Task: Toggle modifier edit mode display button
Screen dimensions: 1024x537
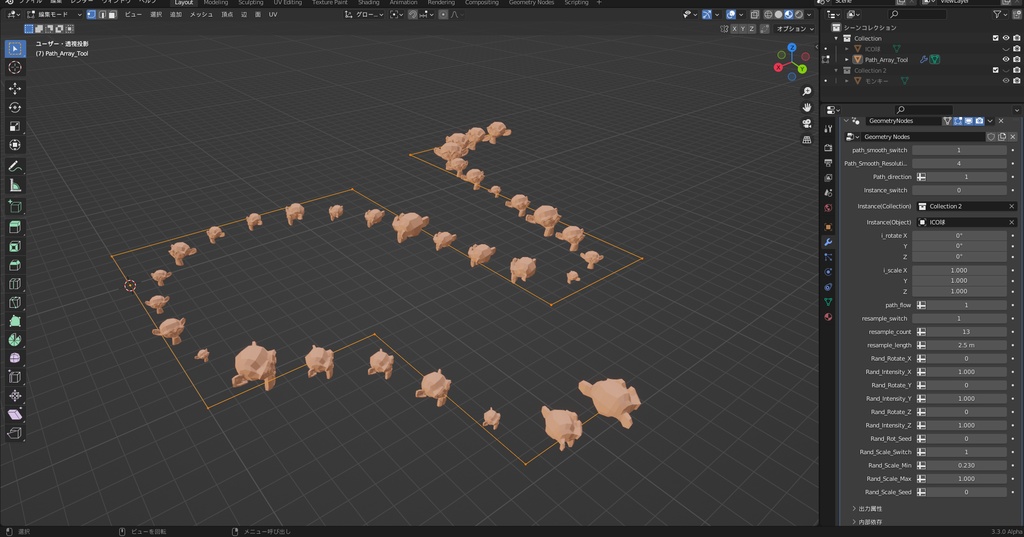Action: click(958, 121)
